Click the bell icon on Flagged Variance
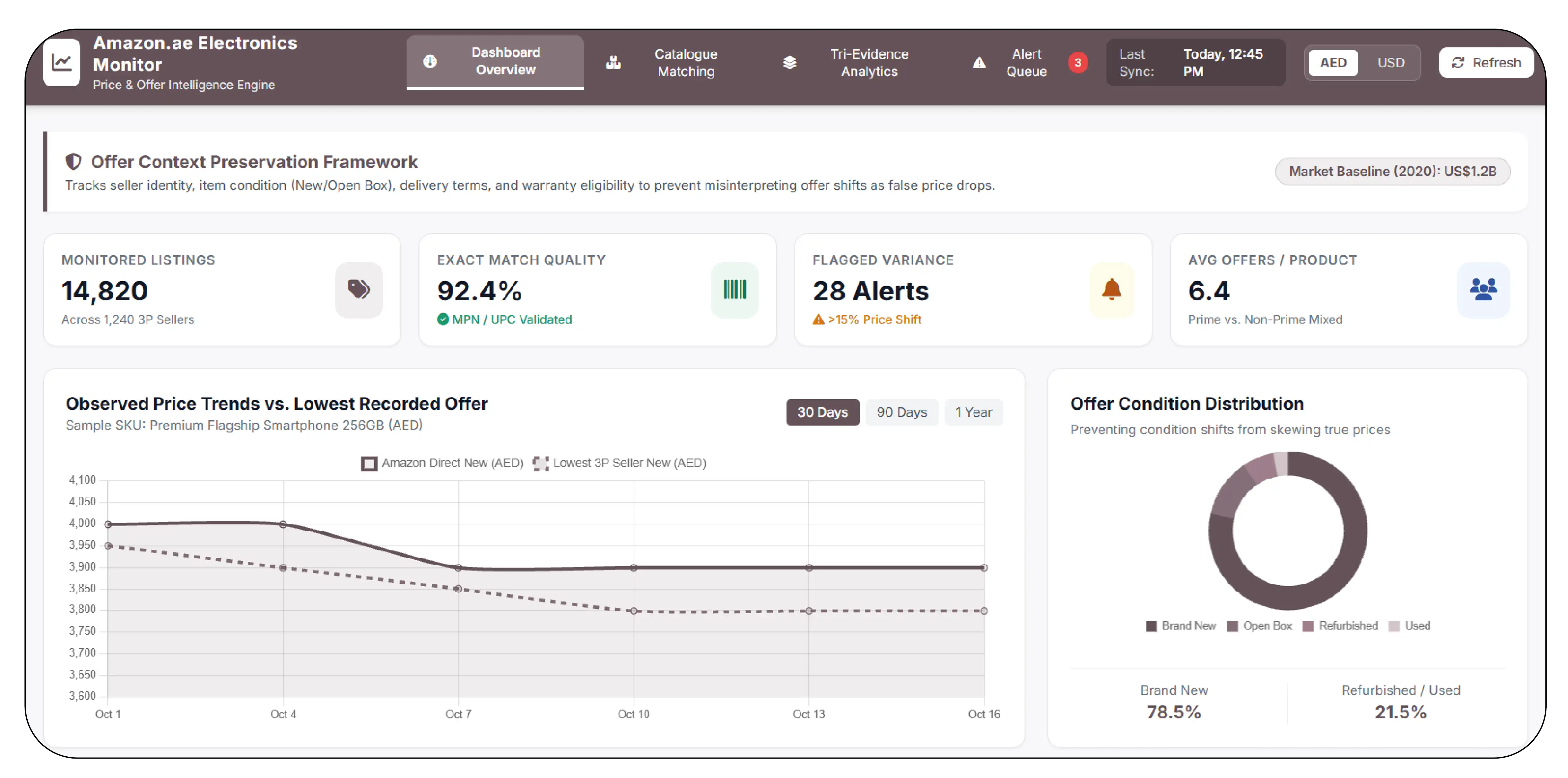The height and width of the screenshot is (778, 1568). point(1111,290)
